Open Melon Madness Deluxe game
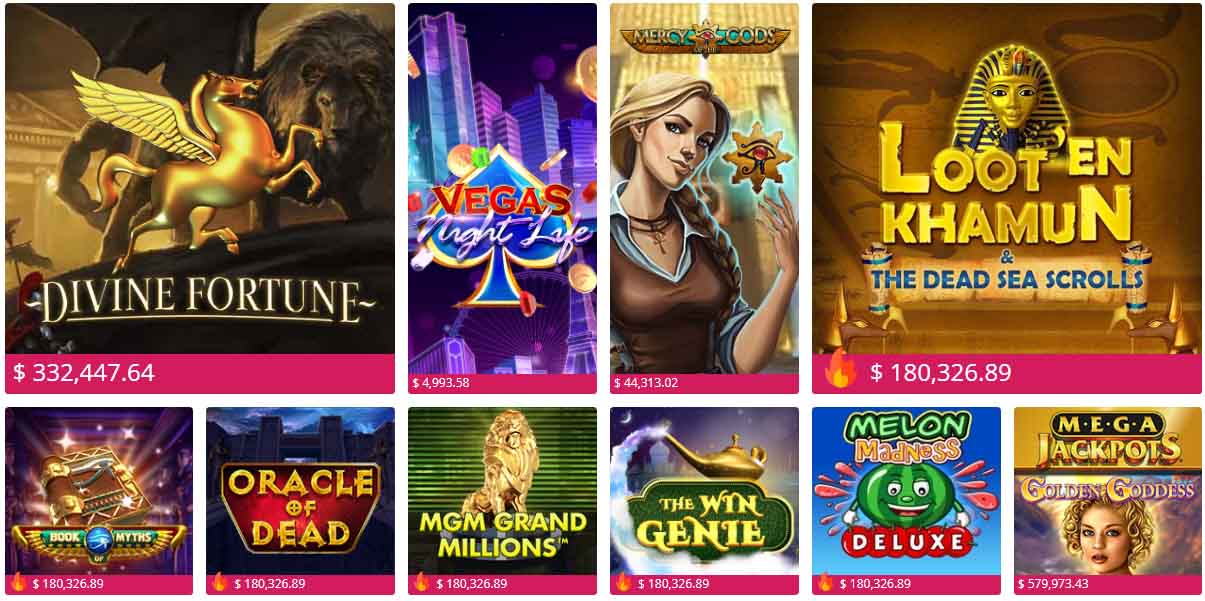The image size is (1205, 601). [x=906, y=491]
